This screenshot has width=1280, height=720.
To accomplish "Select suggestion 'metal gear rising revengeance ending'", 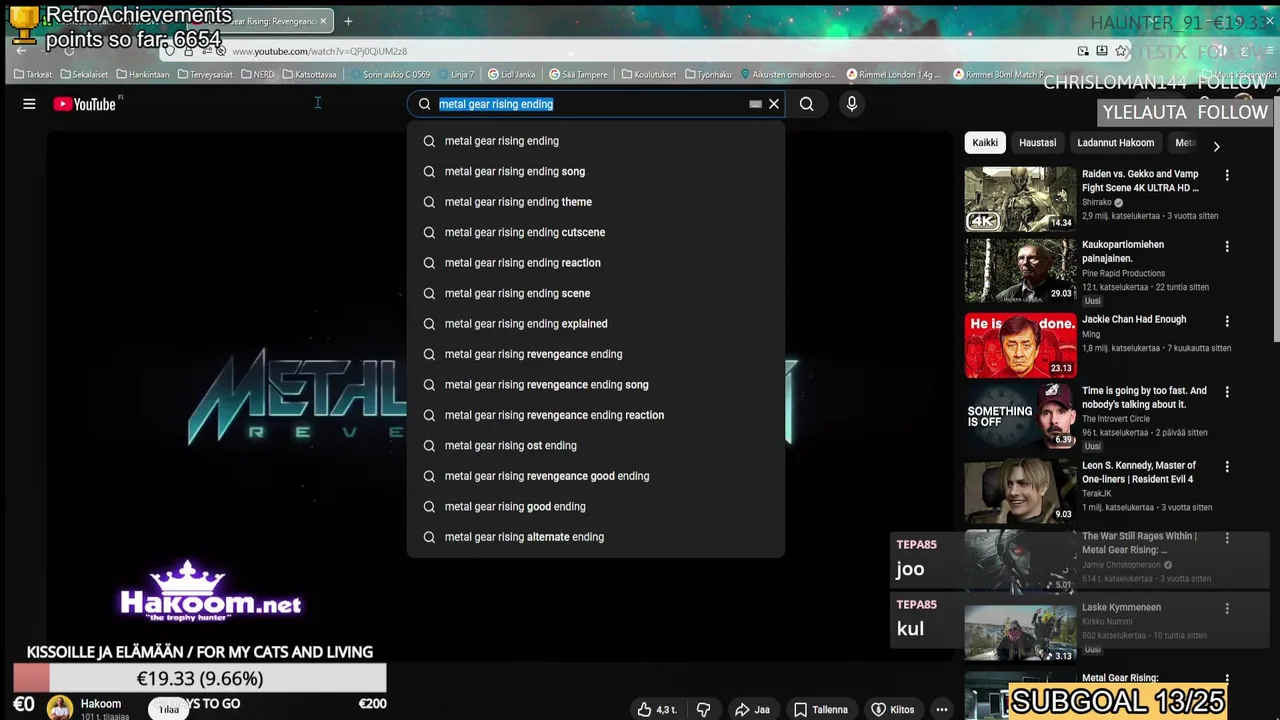I will 596,354.
